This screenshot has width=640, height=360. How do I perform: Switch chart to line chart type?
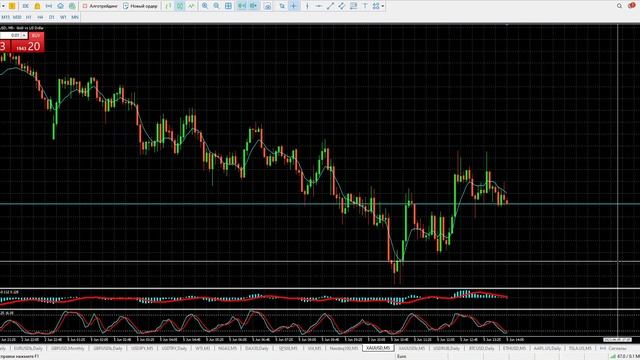191,6
